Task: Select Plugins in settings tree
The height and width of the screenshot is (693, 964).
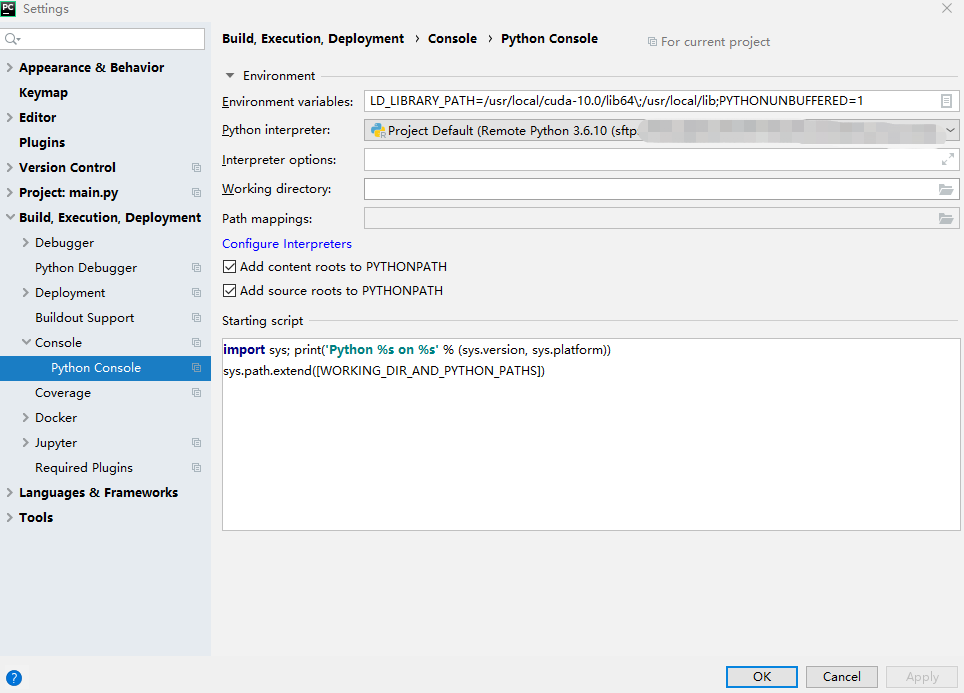Action: 42,142
